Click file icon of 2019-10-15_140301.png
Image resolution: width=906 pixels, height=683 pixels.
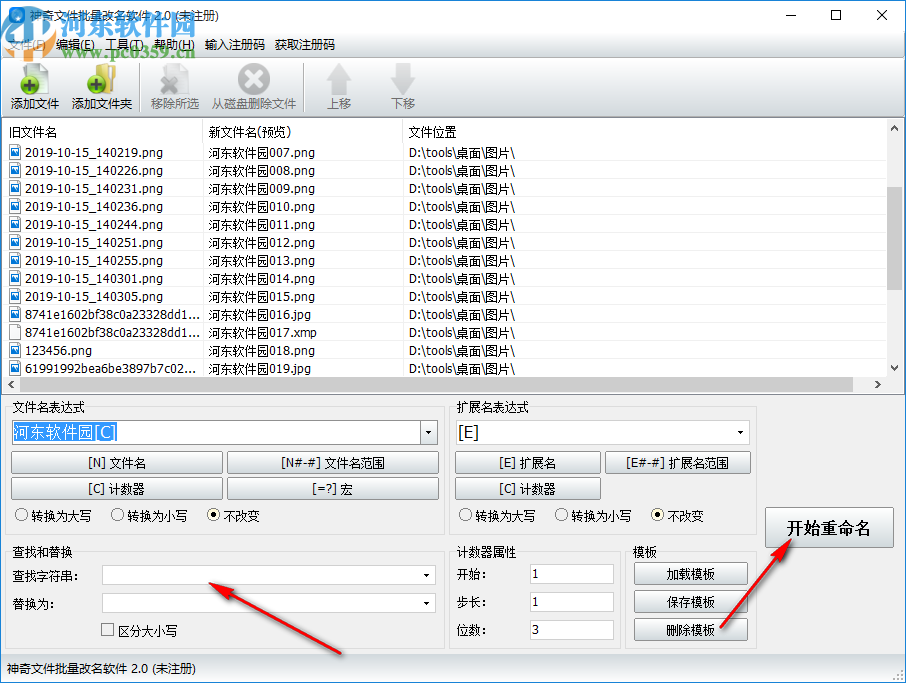tap(15, 278)
